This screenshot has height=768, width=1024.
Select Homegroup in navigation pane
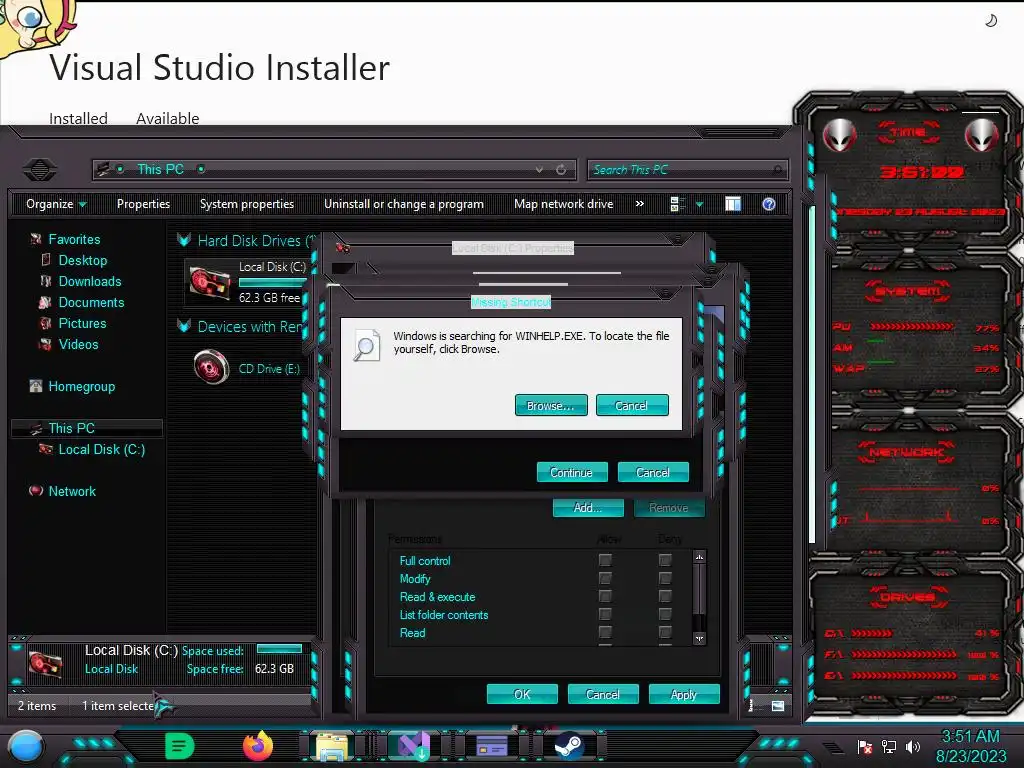(81, 387)
